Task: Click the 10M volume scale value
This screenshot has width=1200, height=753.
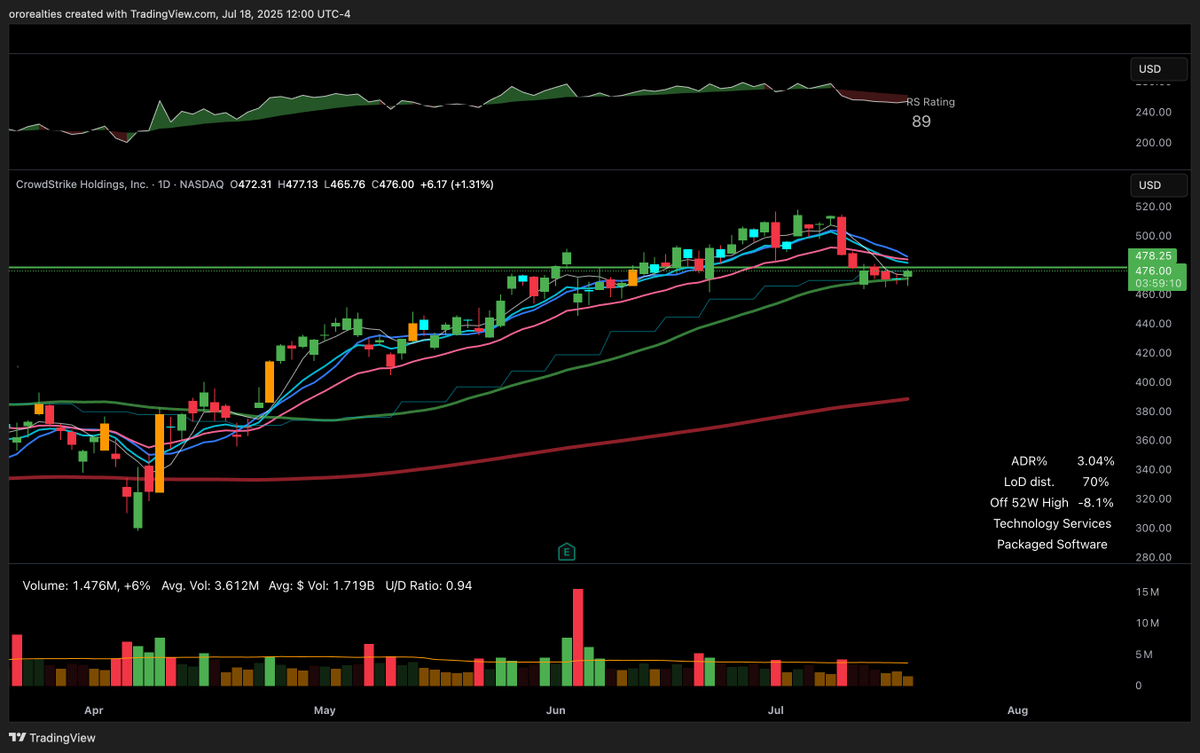Action: click(1147, 624)
